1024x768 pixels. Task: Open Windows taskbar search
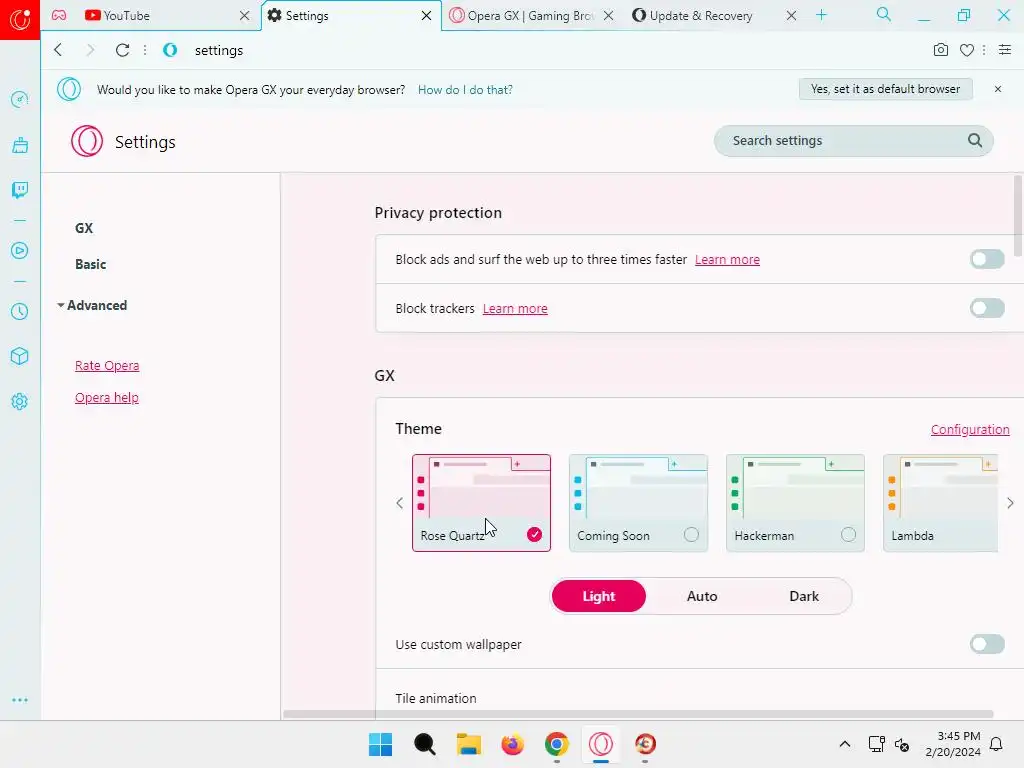[424, 744]
